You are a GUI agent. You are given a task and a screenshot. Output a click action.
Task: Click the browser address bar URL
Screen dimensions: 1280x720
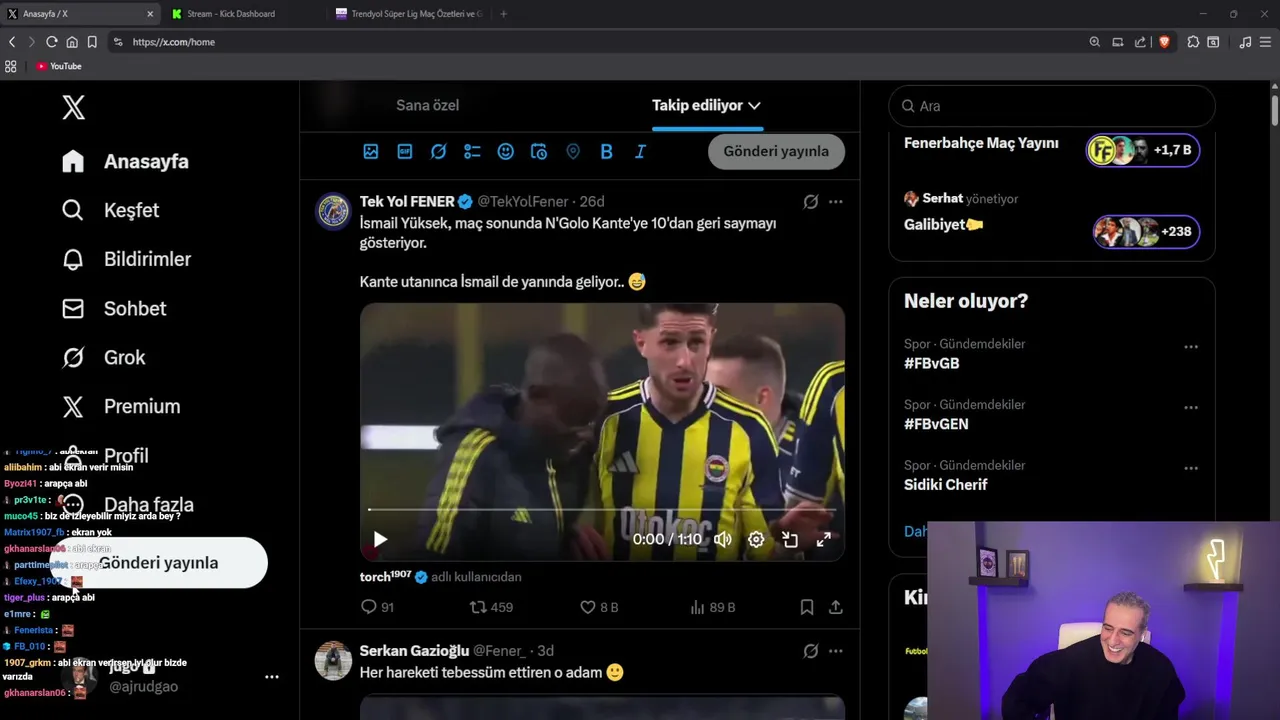pyautogui.click(x=173, y=42)
